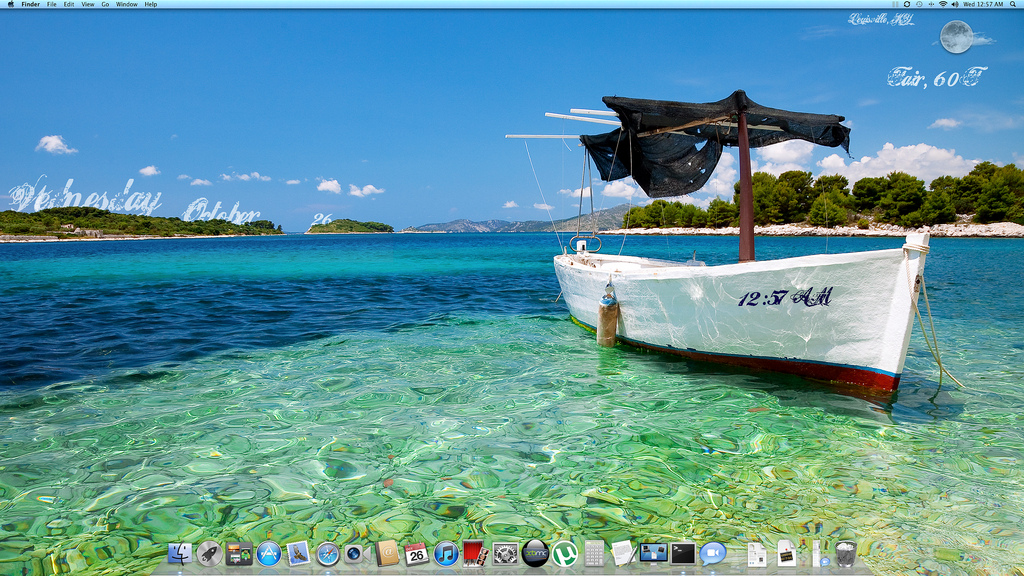This screenshot has width=1024, height=576.
Task: Launch the Launchpad rocket icon
Action: pos(209,554)
